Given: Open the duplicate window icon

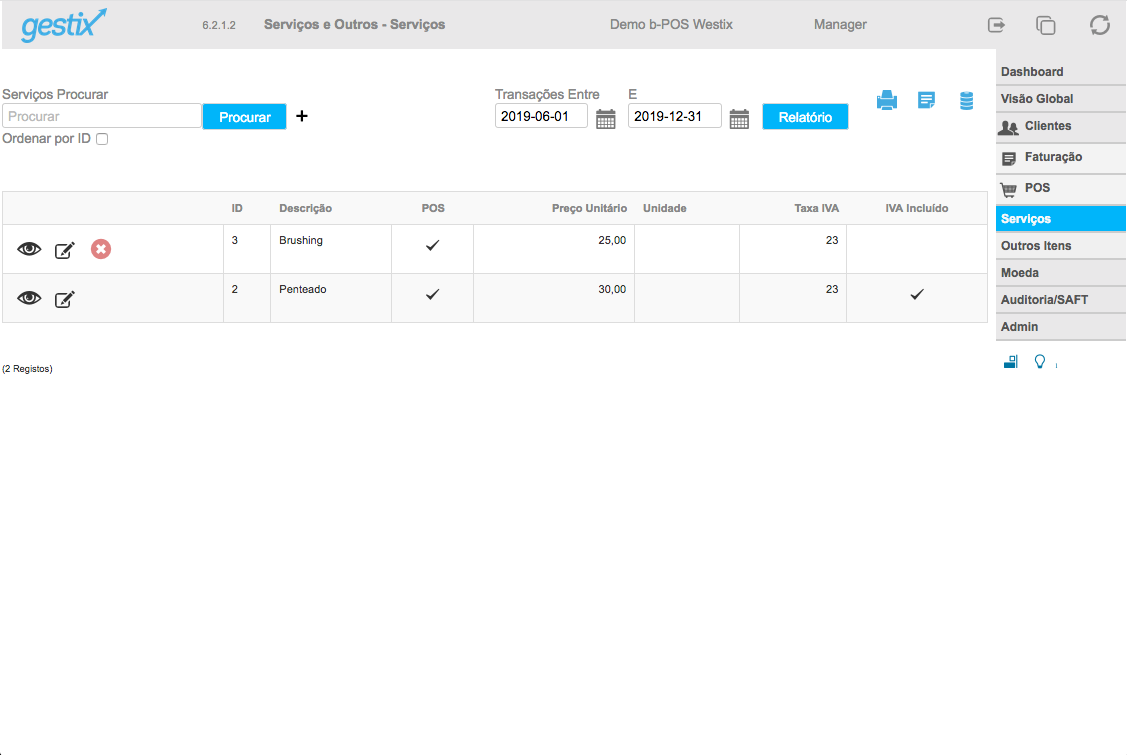Looking at the screenshot, I should pos(1046,25).
